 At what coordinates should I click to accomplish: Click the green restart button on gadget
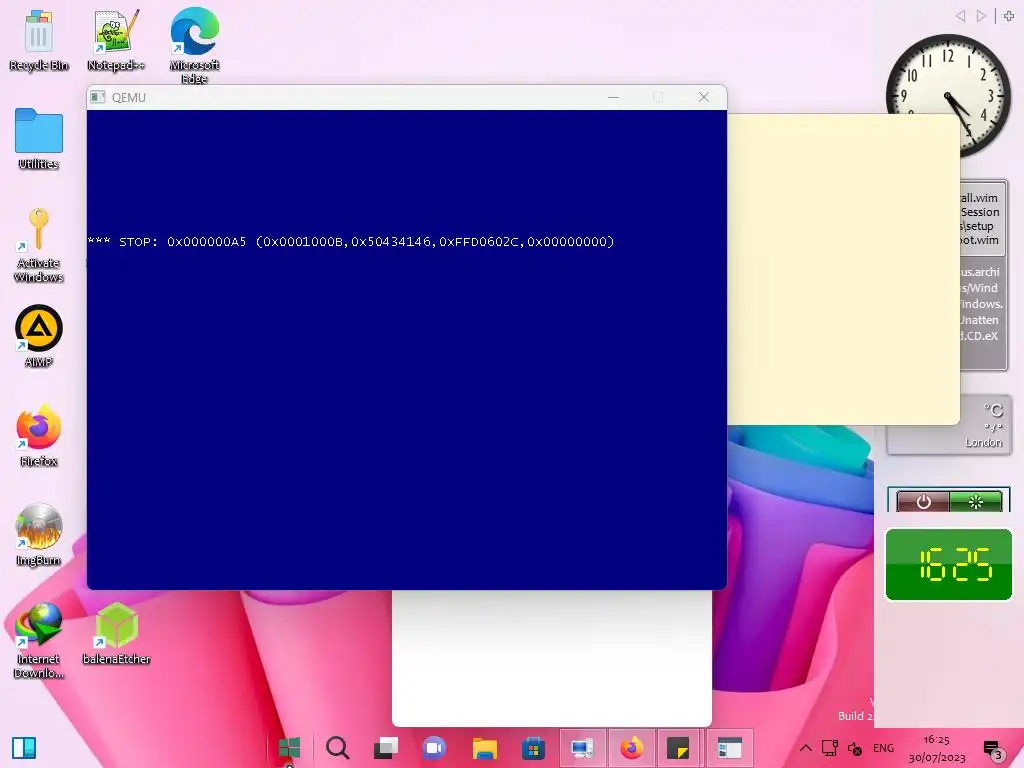[976, 502]
